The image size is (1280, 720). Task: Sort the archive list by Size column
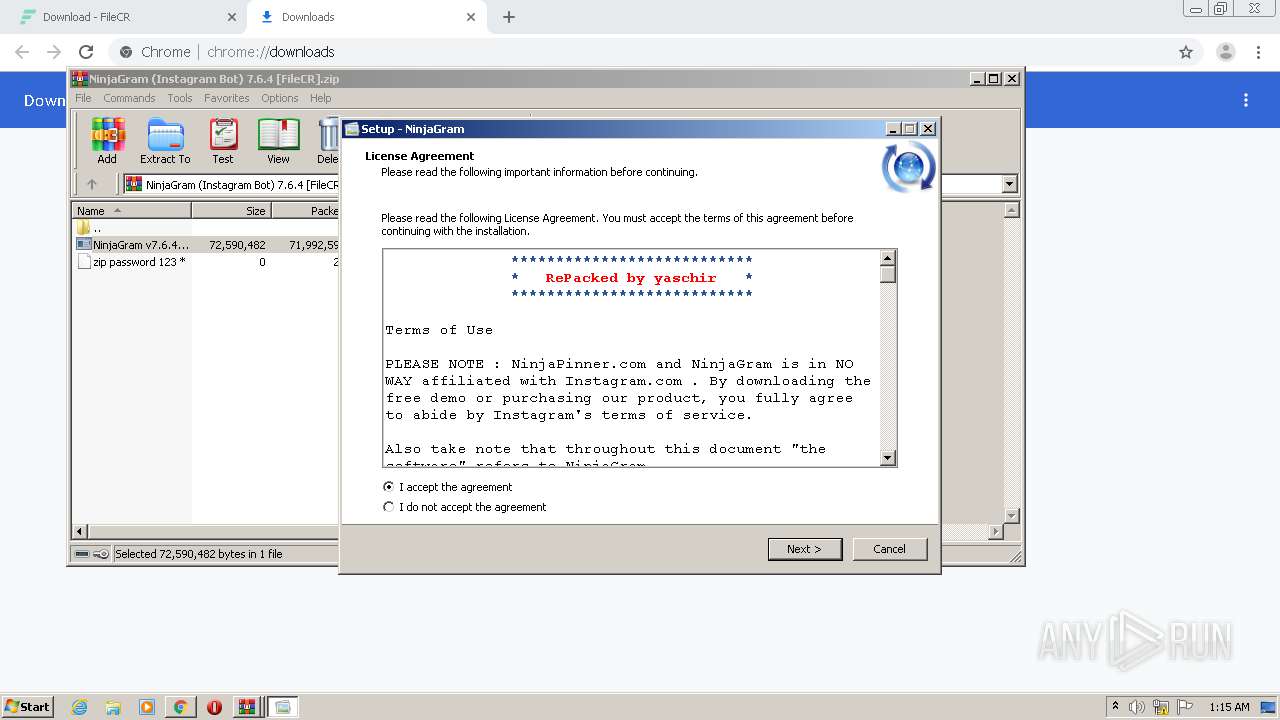231,210
